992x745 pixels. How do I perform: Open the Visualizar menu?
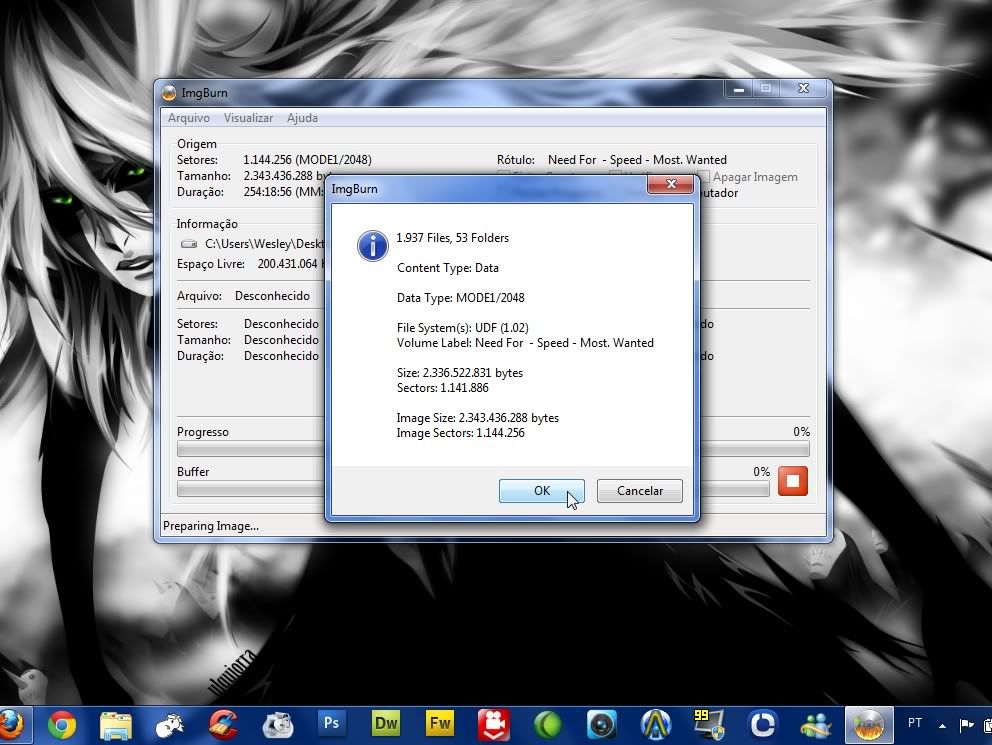point(248,118)
